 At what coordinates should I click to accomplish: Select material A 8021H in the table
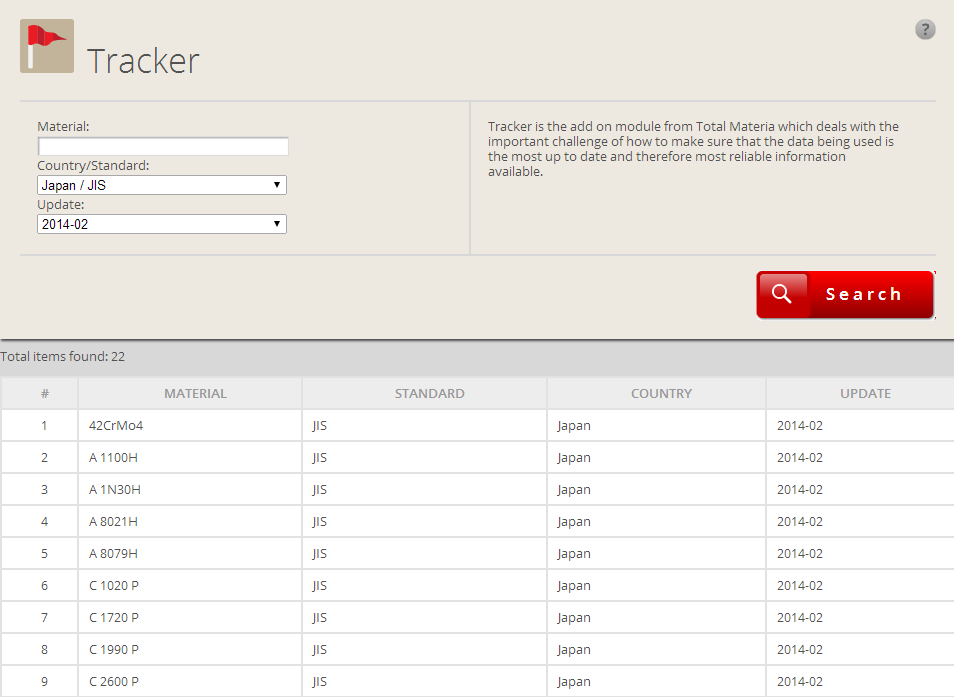click(x=113, y=522)
